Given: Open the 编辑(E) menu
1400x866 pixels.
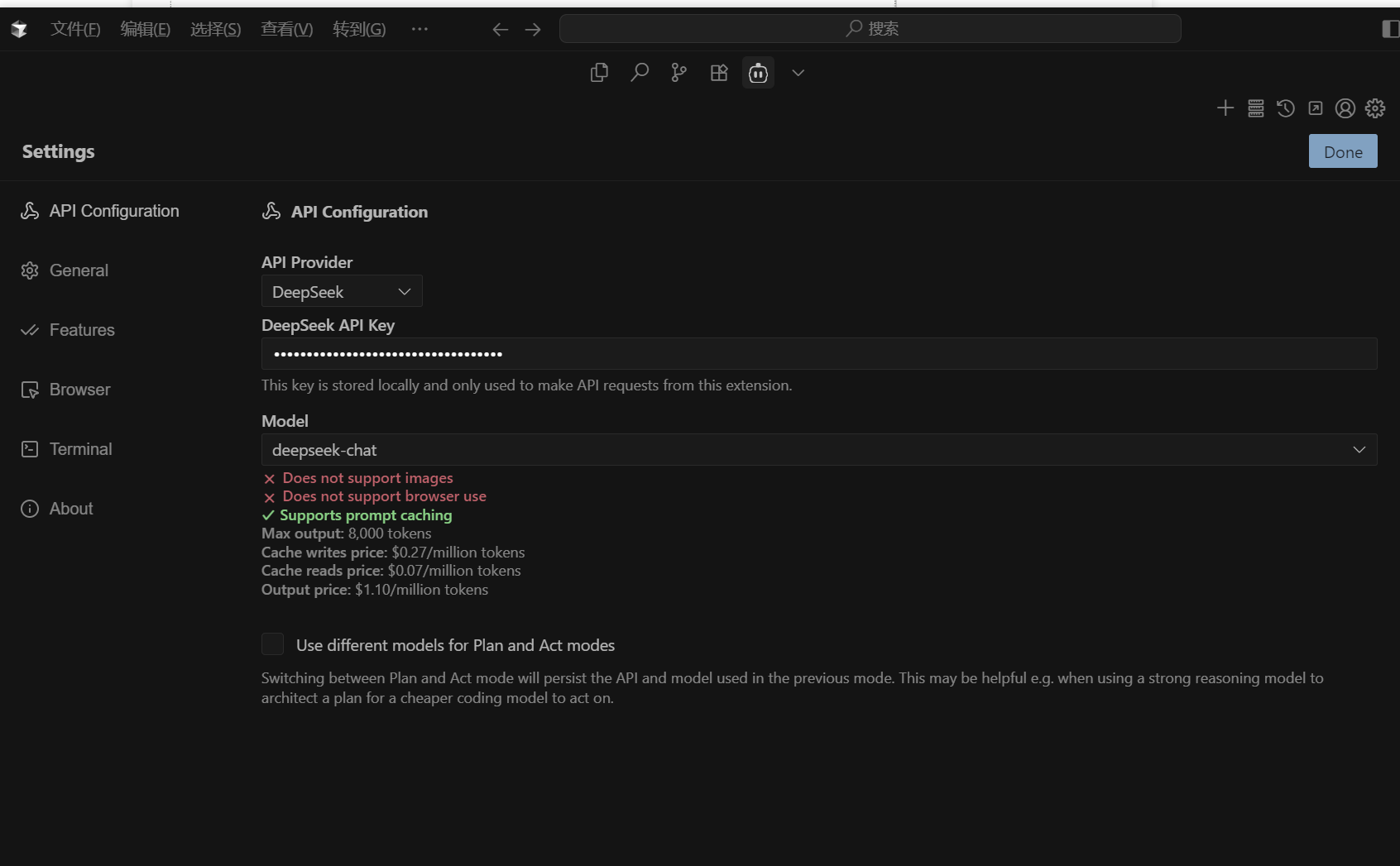Looking at the screenshot, I should 146,29.
